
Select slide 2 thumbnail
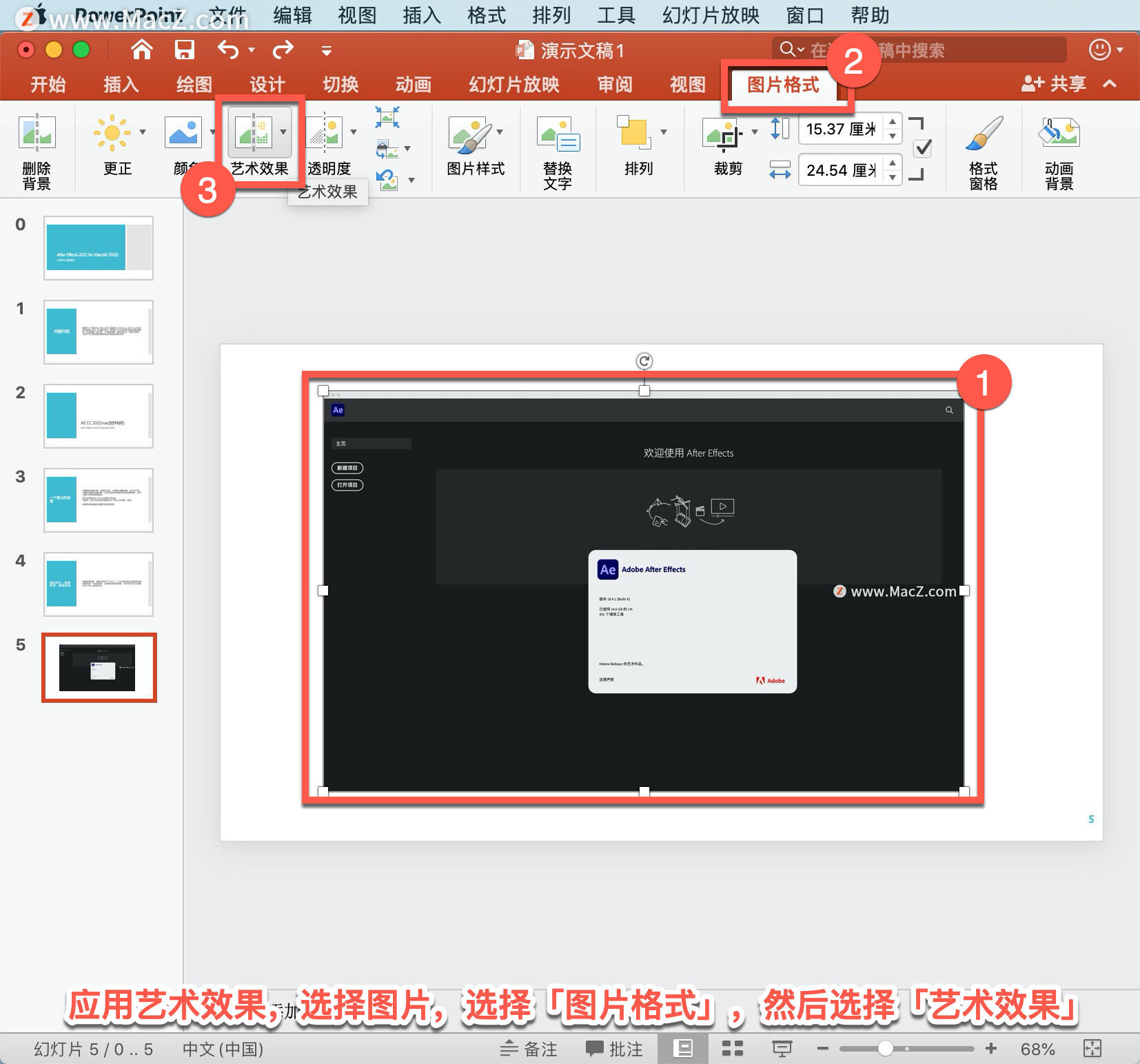pyautogui.click(x=99, y=416)
